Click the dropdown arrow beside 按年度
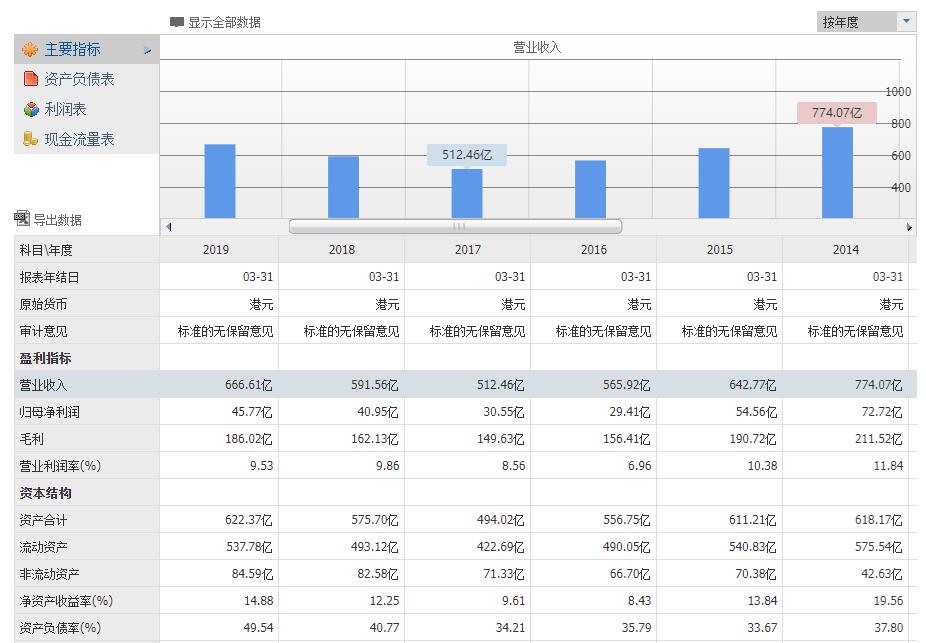The image size is (926, 643). point(905,20)
